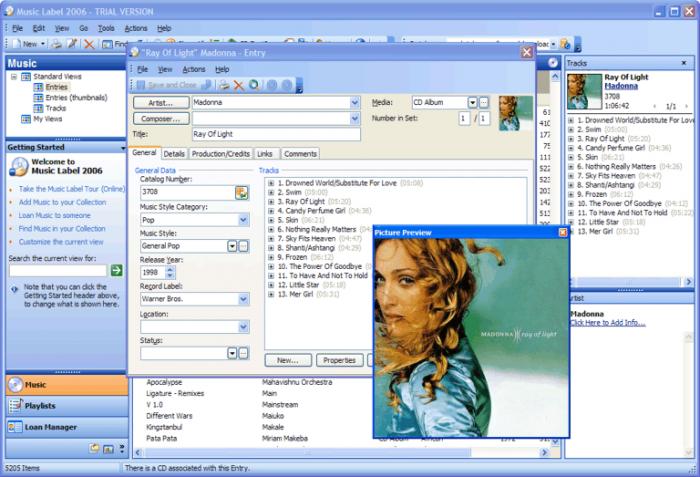Close the Picture Preview window
Image resolution: width=700 pixels, height=477 pixels.
coord(562,232)
